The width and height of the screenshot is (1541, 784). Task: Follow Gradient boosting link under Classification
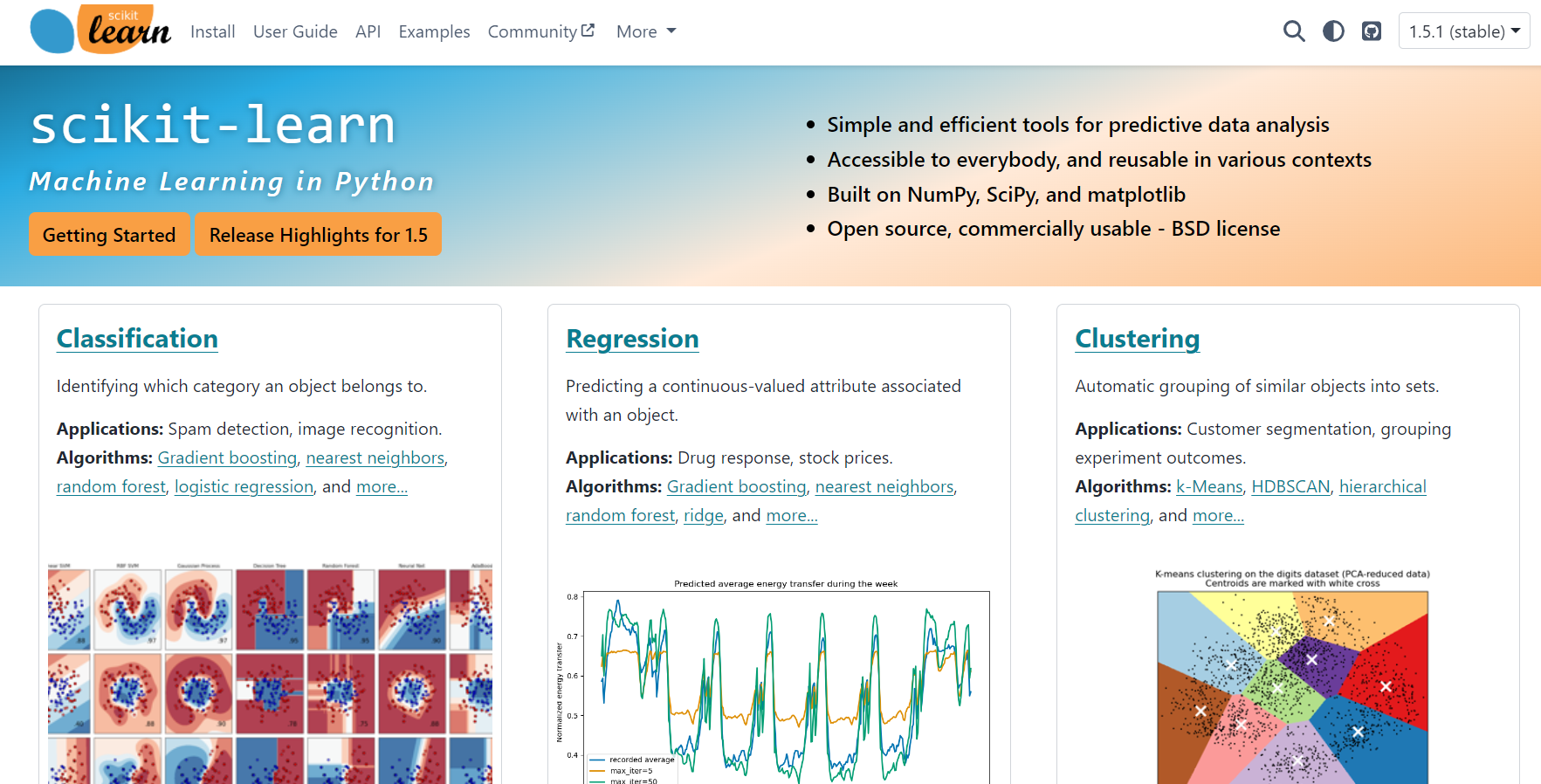pyautogui.click(x=227, y=457)
